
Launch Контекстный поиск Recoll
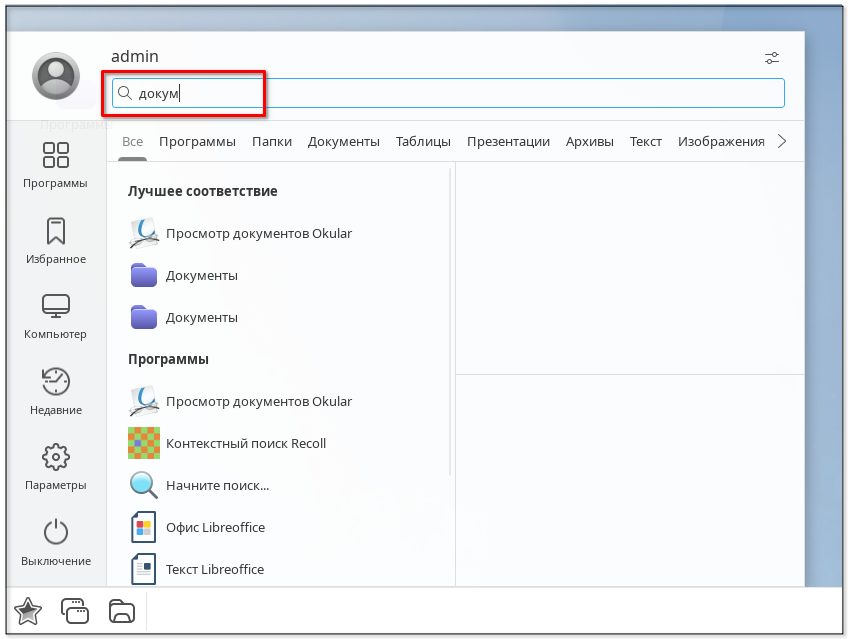pyautogui.click(x=245, y=443)
